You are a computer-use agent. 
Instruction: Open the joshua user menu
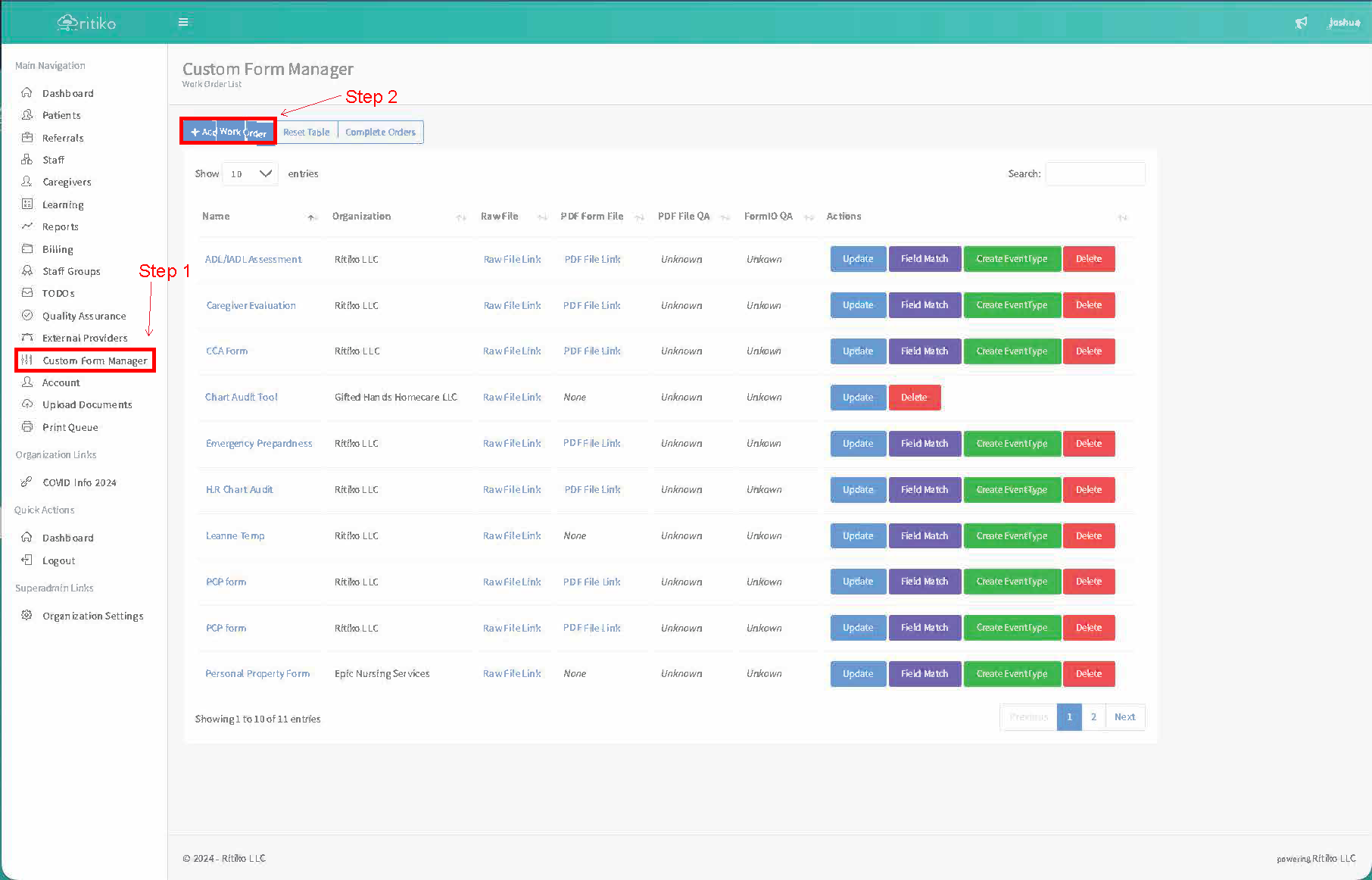pos(1344,23)
